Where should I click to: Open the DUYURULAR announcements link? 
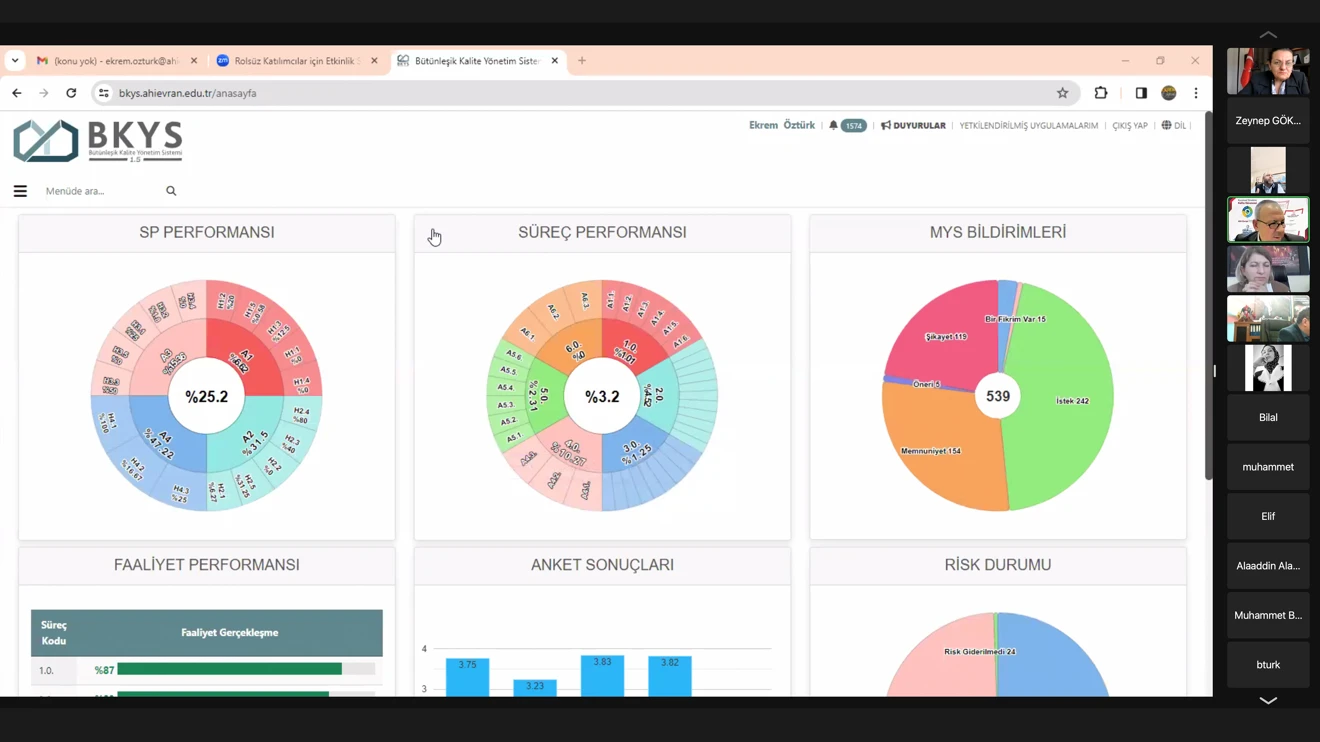[913, 126]
